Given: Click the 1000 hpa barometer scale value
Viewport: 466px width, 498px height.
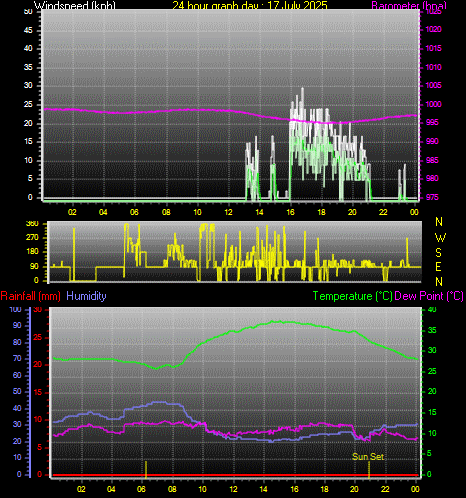Looking at the screenshot, I should tap(434, 104).
